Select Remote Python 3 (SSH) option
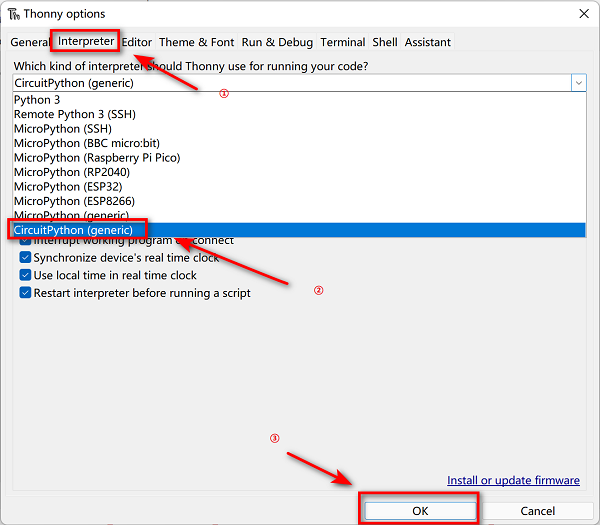Screen dimensions: 600x525 [299, 114]
